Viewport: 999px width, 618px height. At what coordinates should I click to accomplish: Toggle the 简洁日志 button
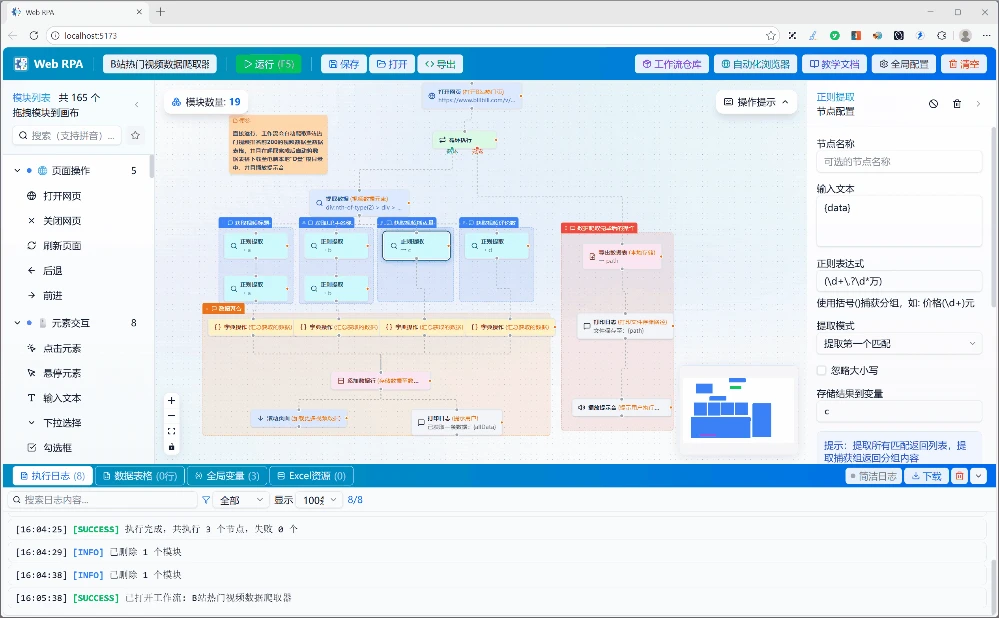tap(873, 476)
